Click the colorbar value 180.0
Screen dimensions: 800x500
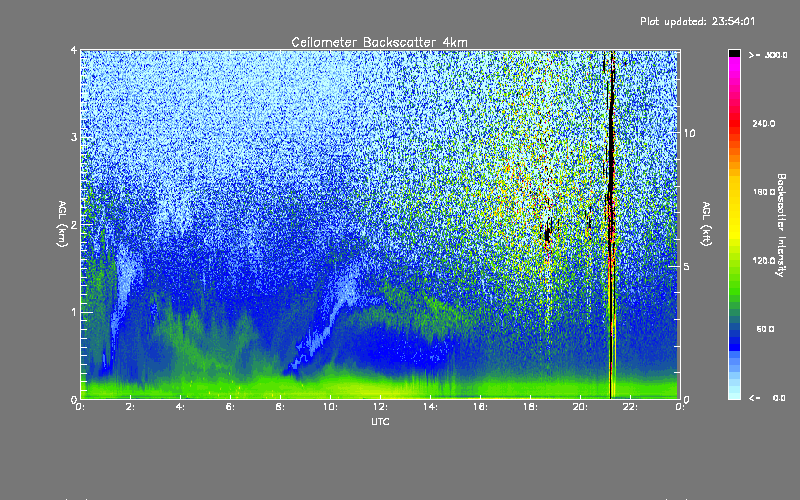point(764,192)
